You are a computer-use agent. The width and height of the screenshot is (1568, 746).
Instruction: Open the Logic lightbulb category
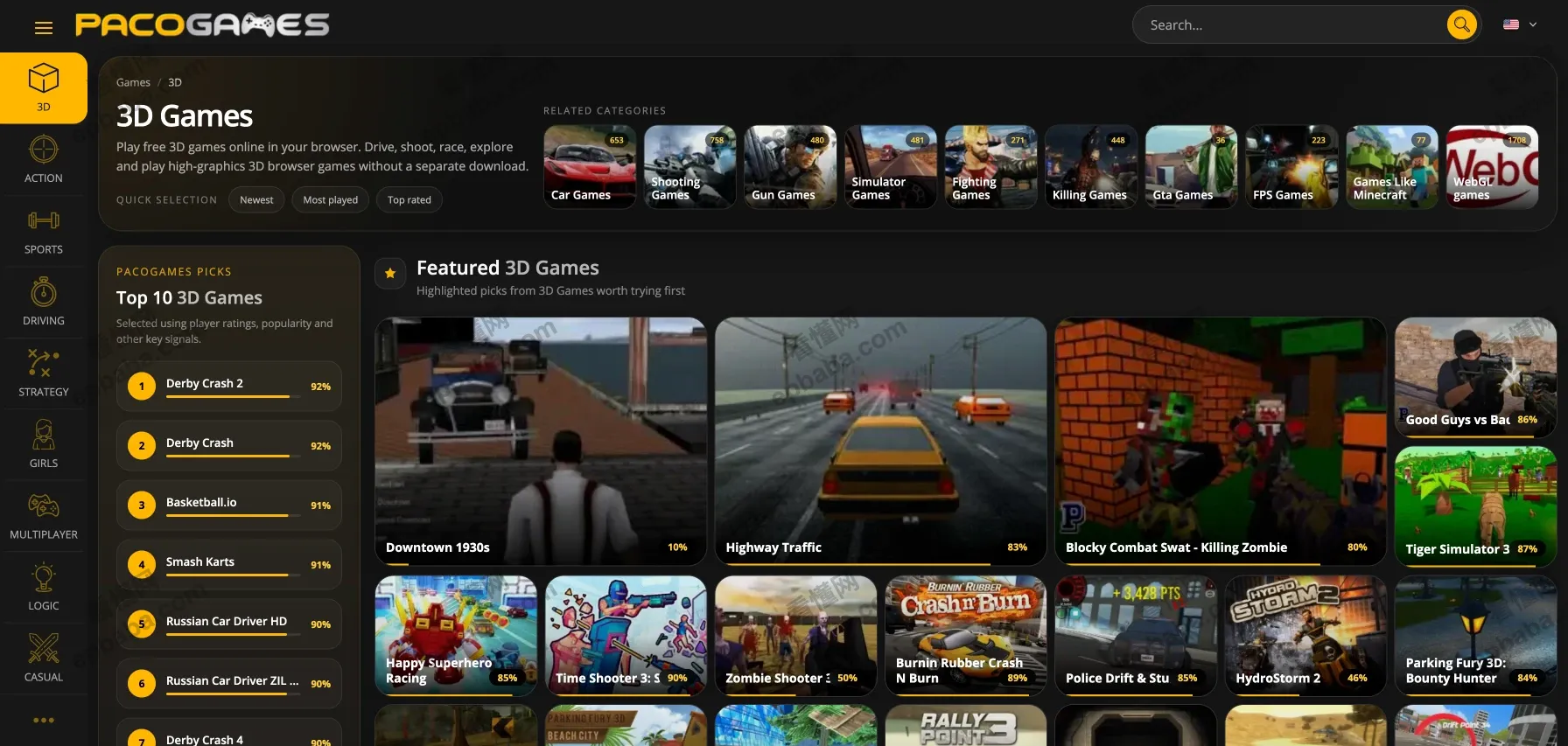pos(44,587)
